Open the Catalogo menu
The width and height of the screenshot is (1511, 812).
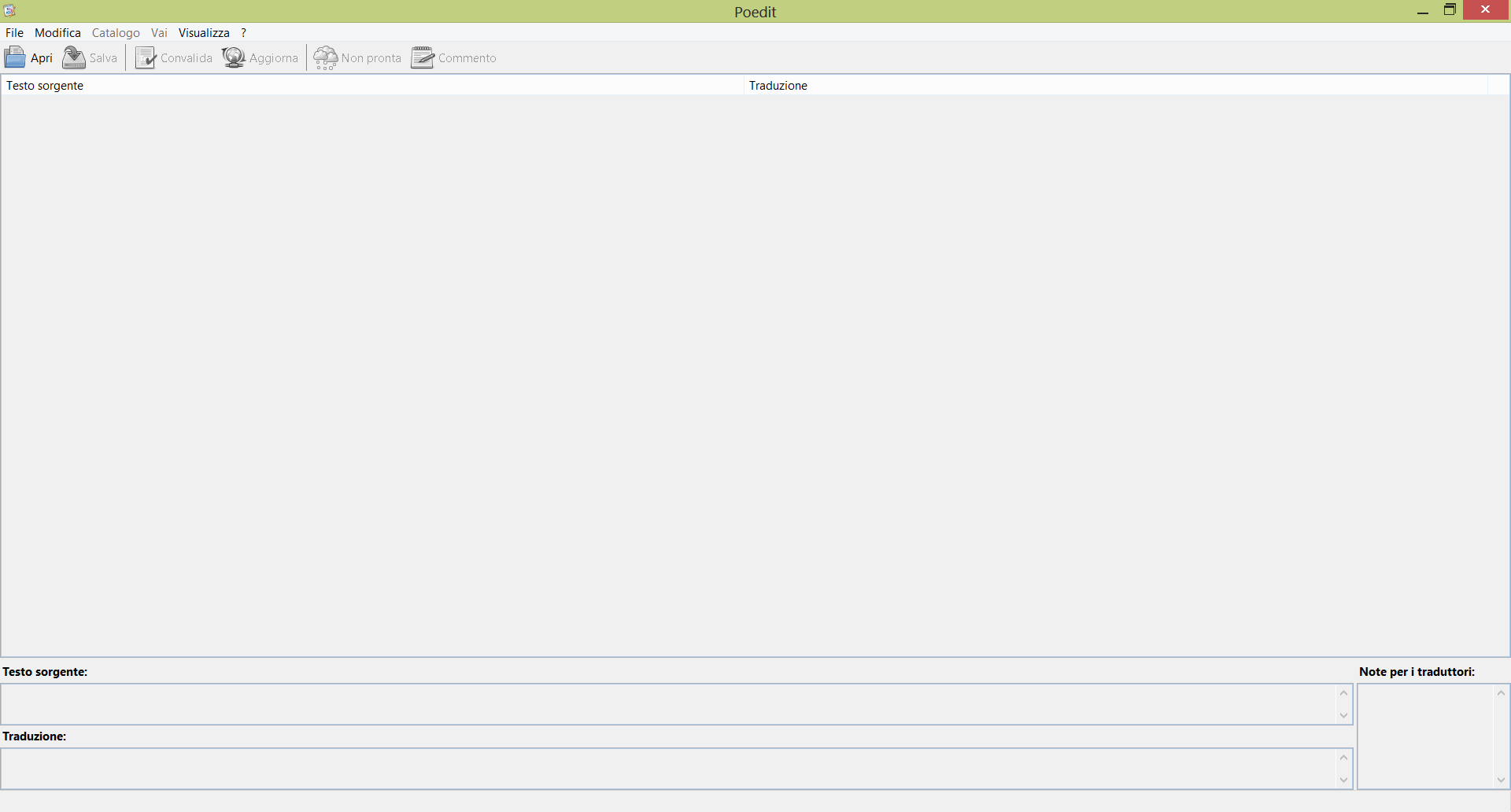click(116, 32)
